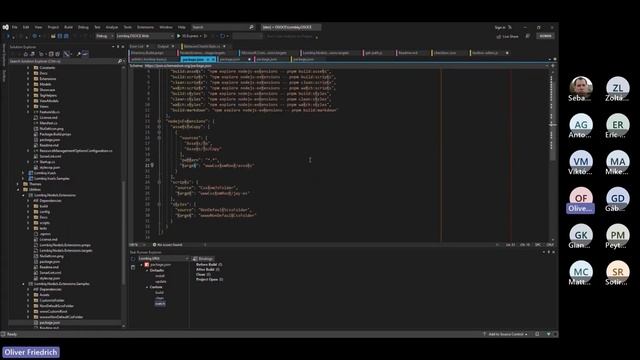Image resolution: width=640 pixels, height=360 pixels.
Task: Click the AG participant avatar
Action: [x=581, y=124]
